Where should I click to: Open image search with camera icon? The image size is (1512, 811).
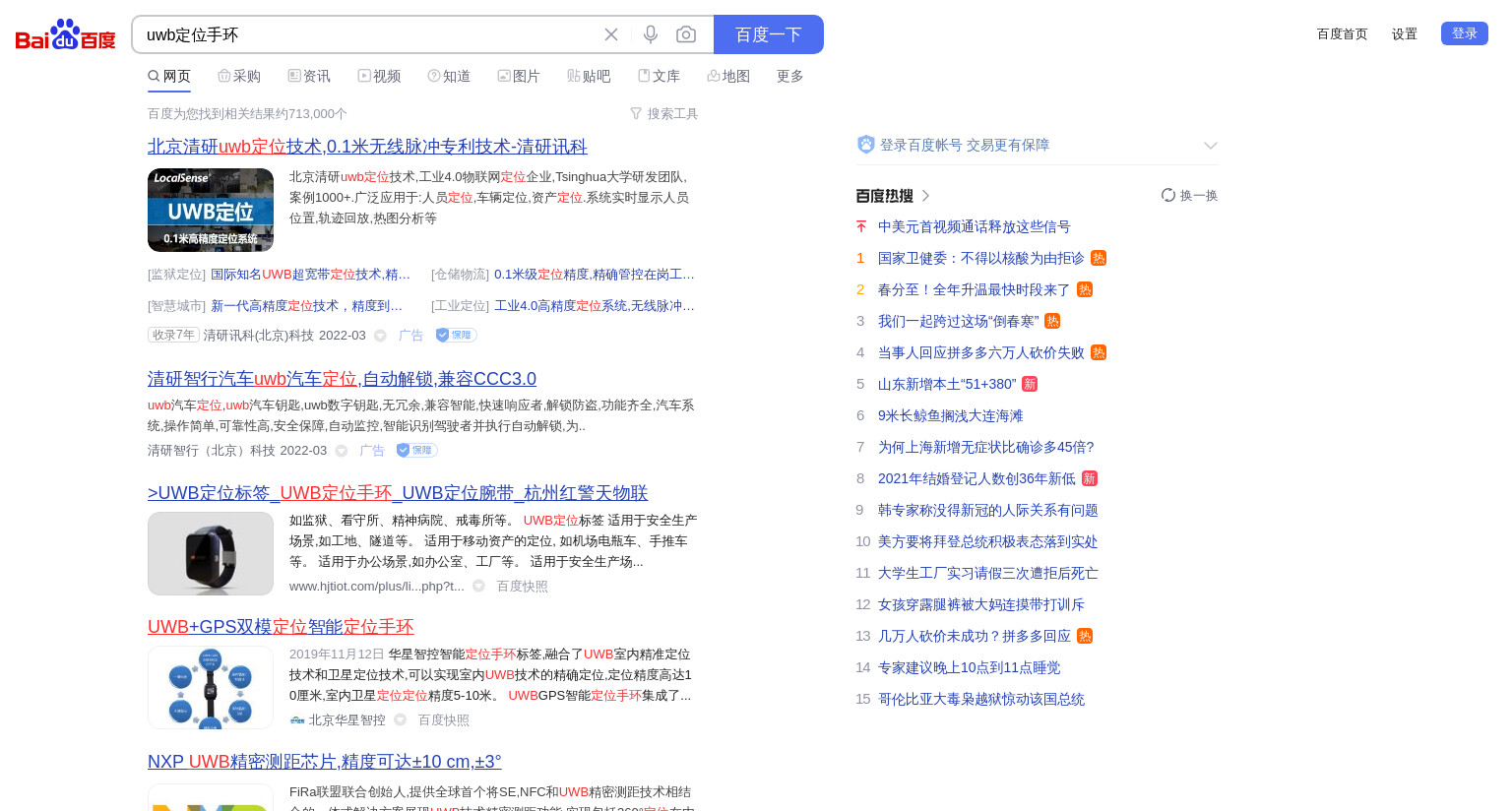686,34
